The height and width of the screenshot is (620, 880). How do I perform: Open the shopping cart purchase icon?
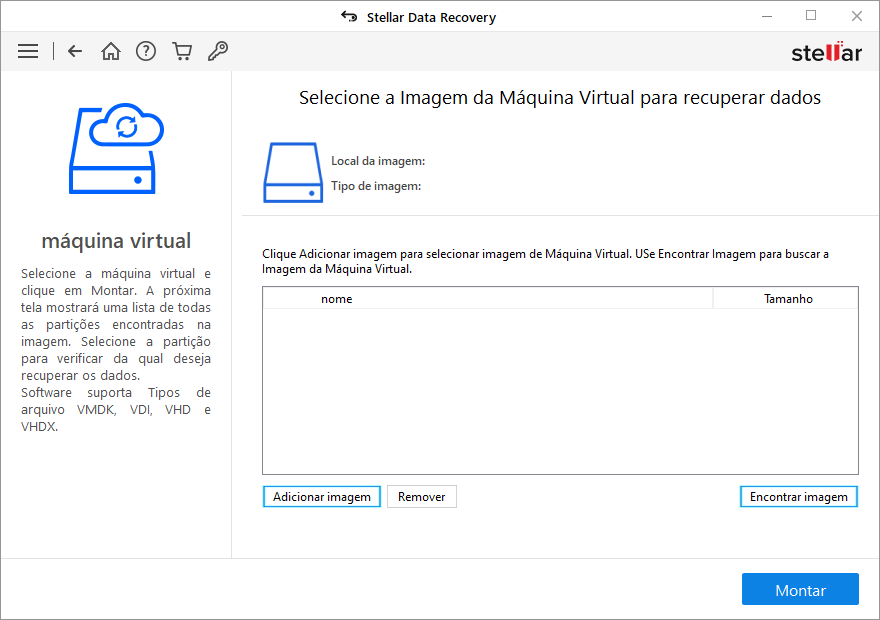tap(182, 52)
